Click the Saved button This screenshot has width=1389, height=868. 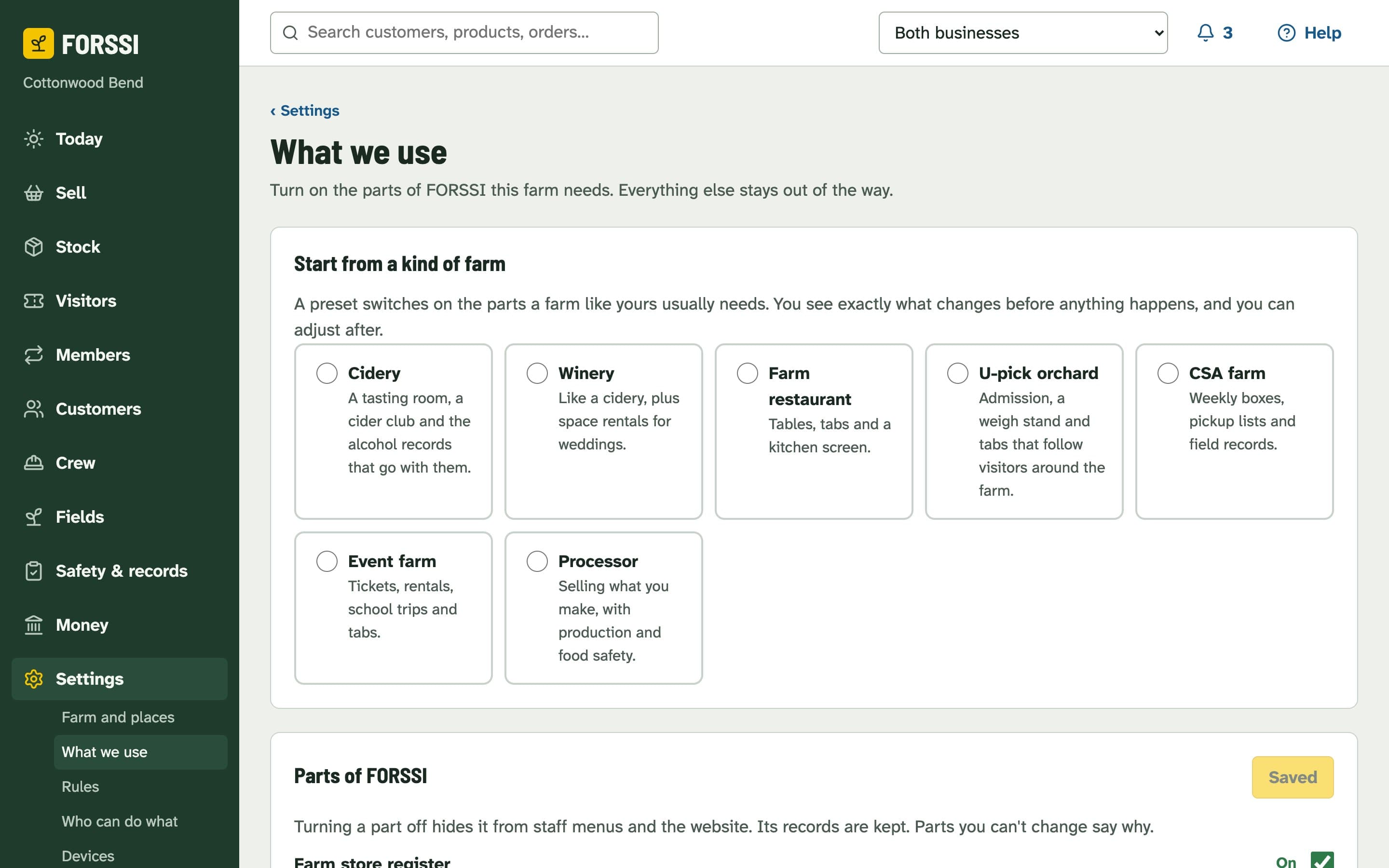point(1293,777)
